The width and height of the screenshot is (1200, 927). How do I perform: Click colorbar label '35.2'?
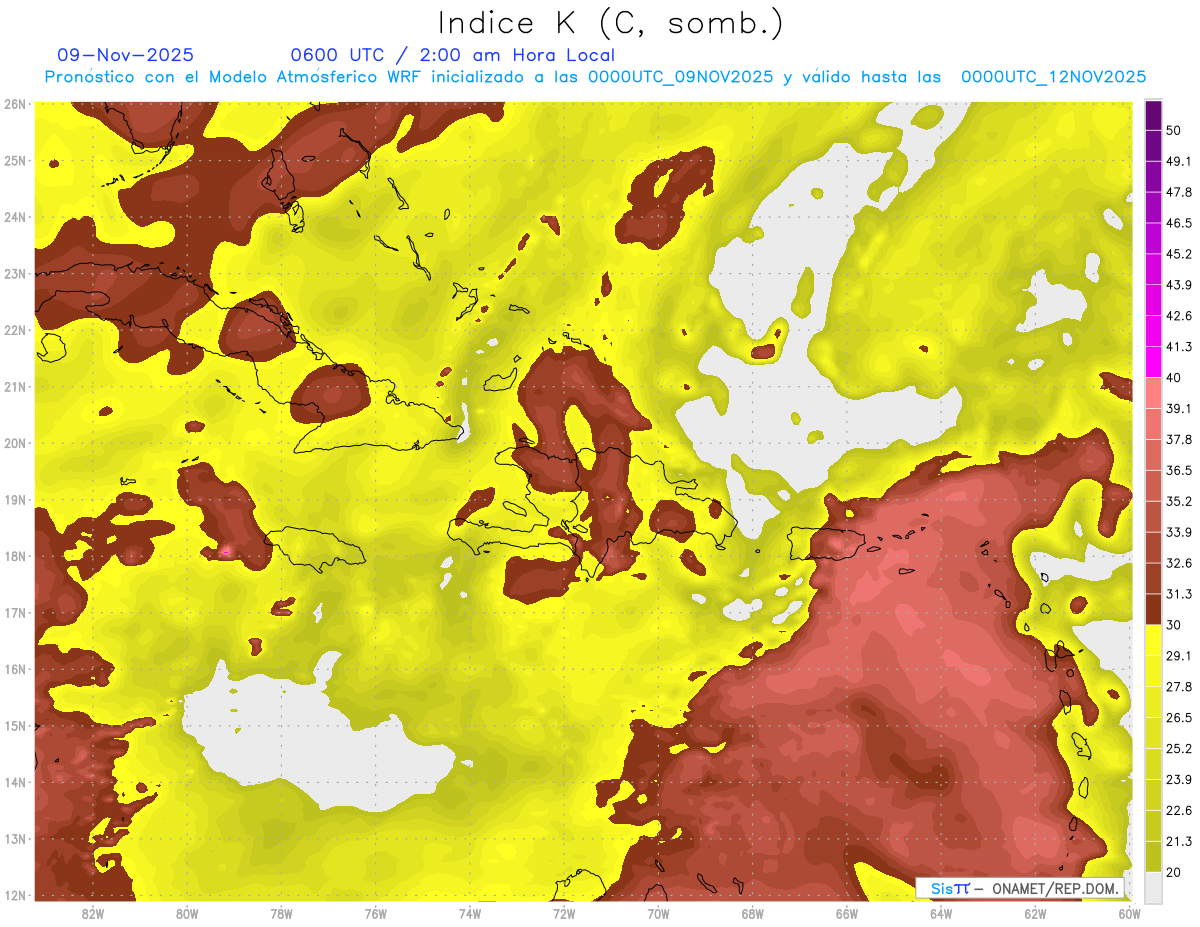pos(1179,501)
